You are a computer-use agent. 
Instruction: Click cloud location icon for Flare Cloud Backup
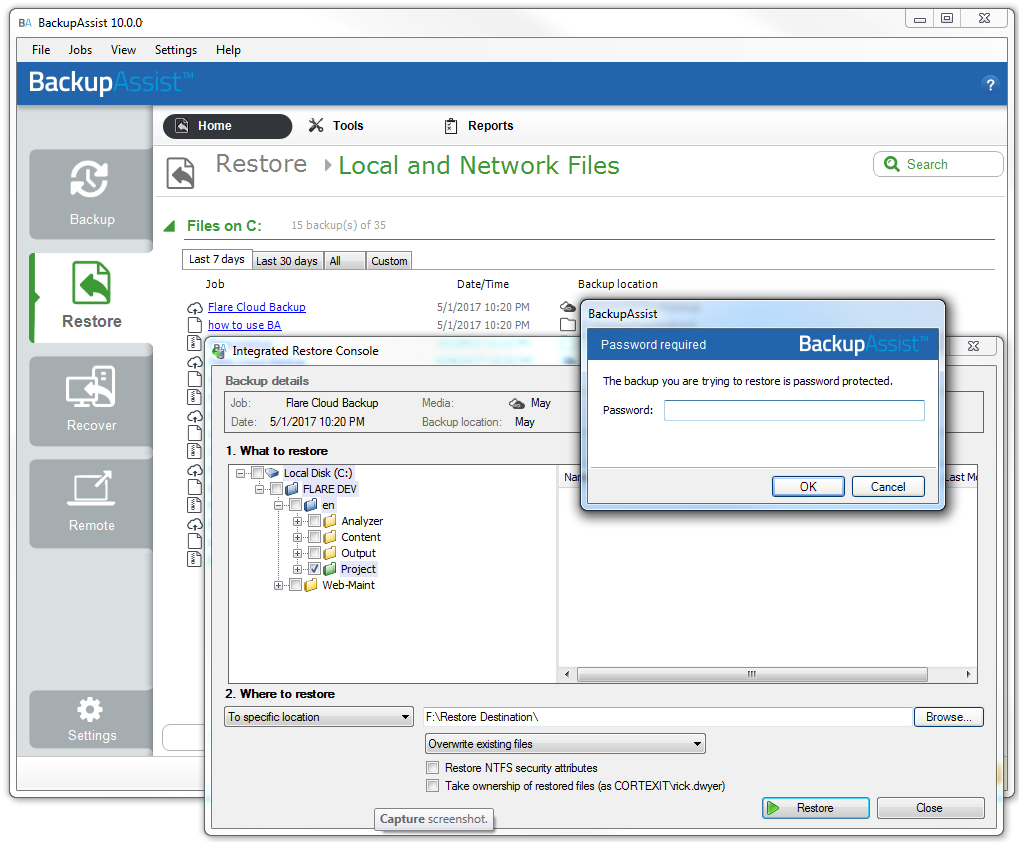(567, 307)
